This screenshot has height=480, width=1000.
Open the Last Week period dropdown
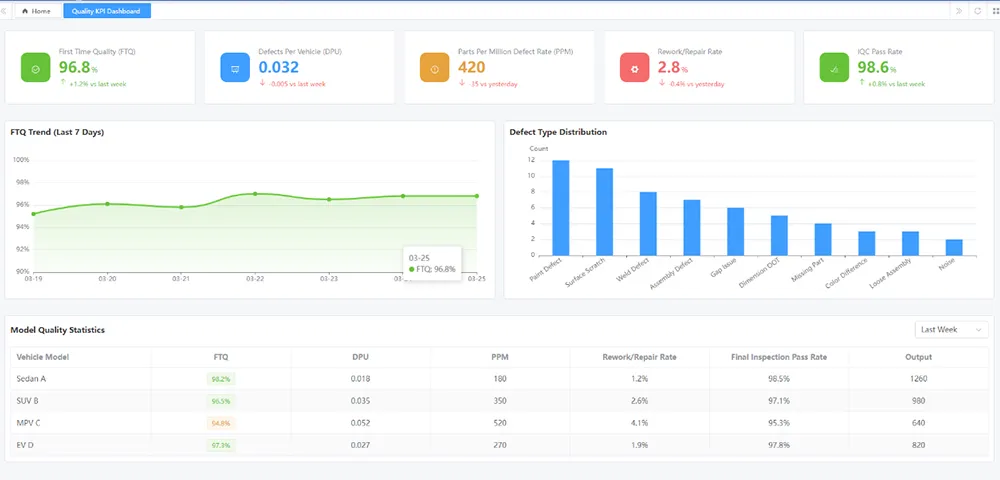pos(952,330)
